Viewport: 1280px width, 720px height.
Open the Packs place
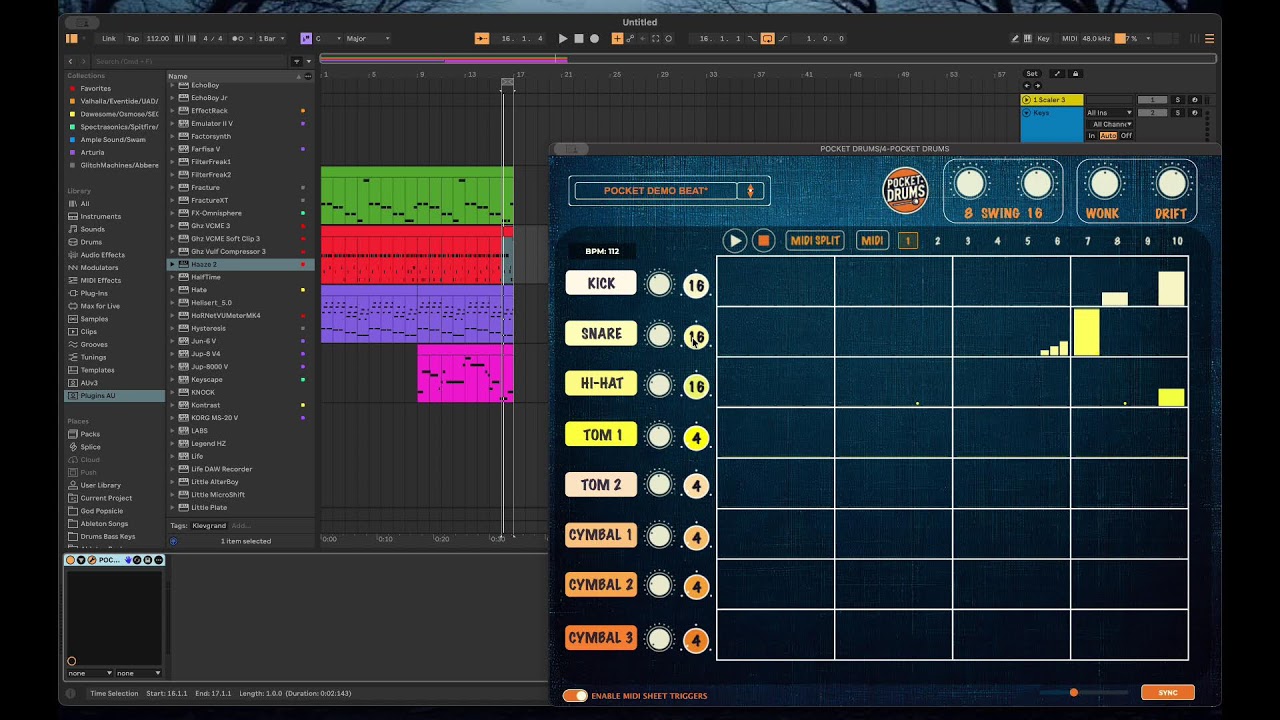click(x=90, y=434)
